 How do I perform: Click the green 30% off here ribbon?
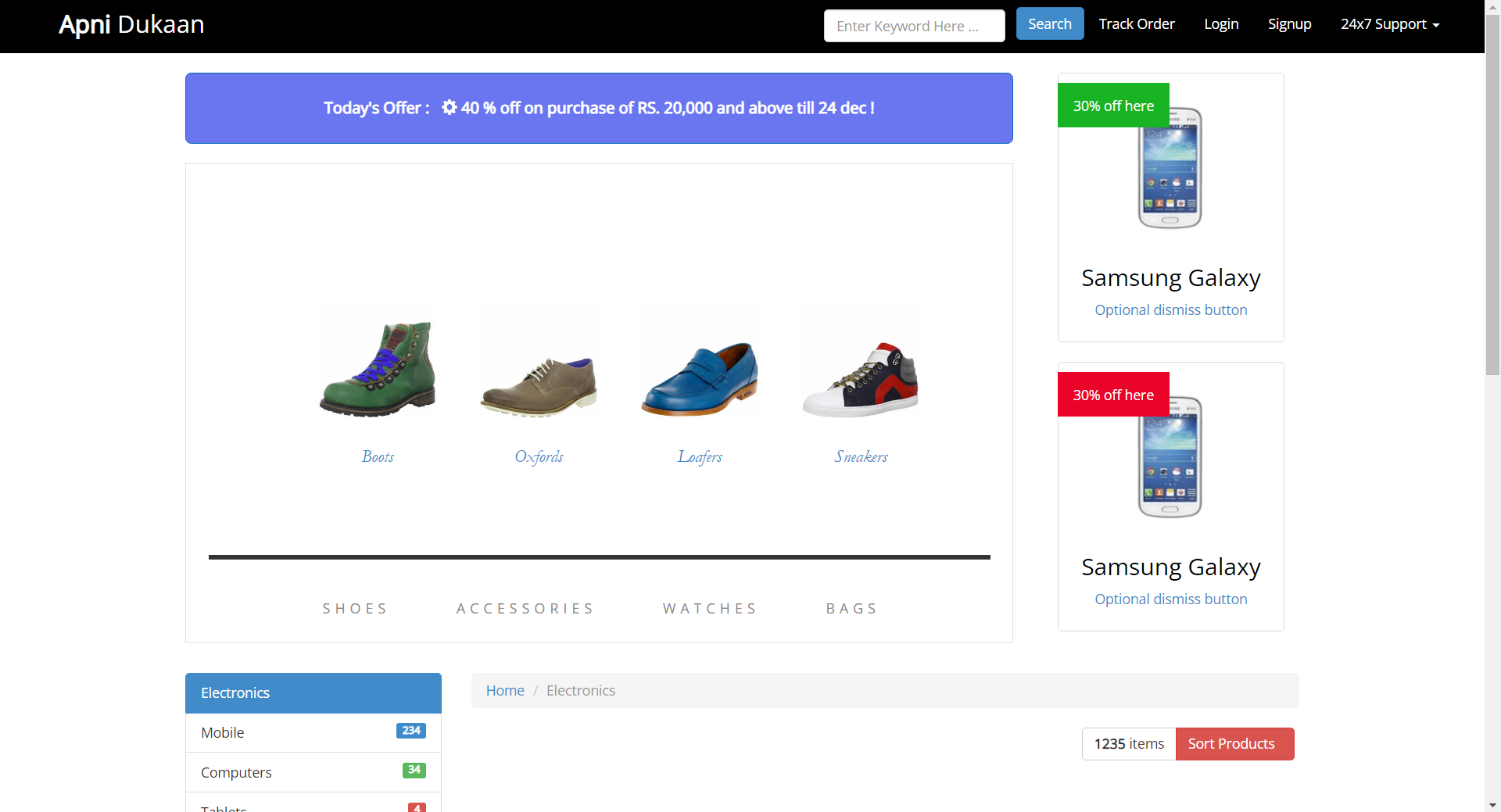pyautogui.click(x=1113, y=105)
